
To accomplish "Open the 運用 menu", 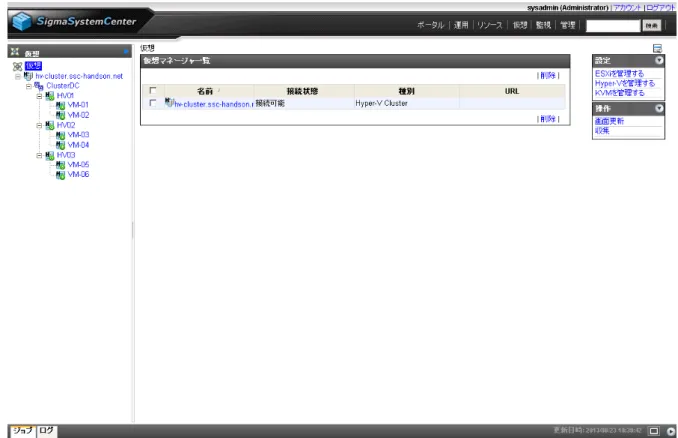I will (x=461, y=25).
